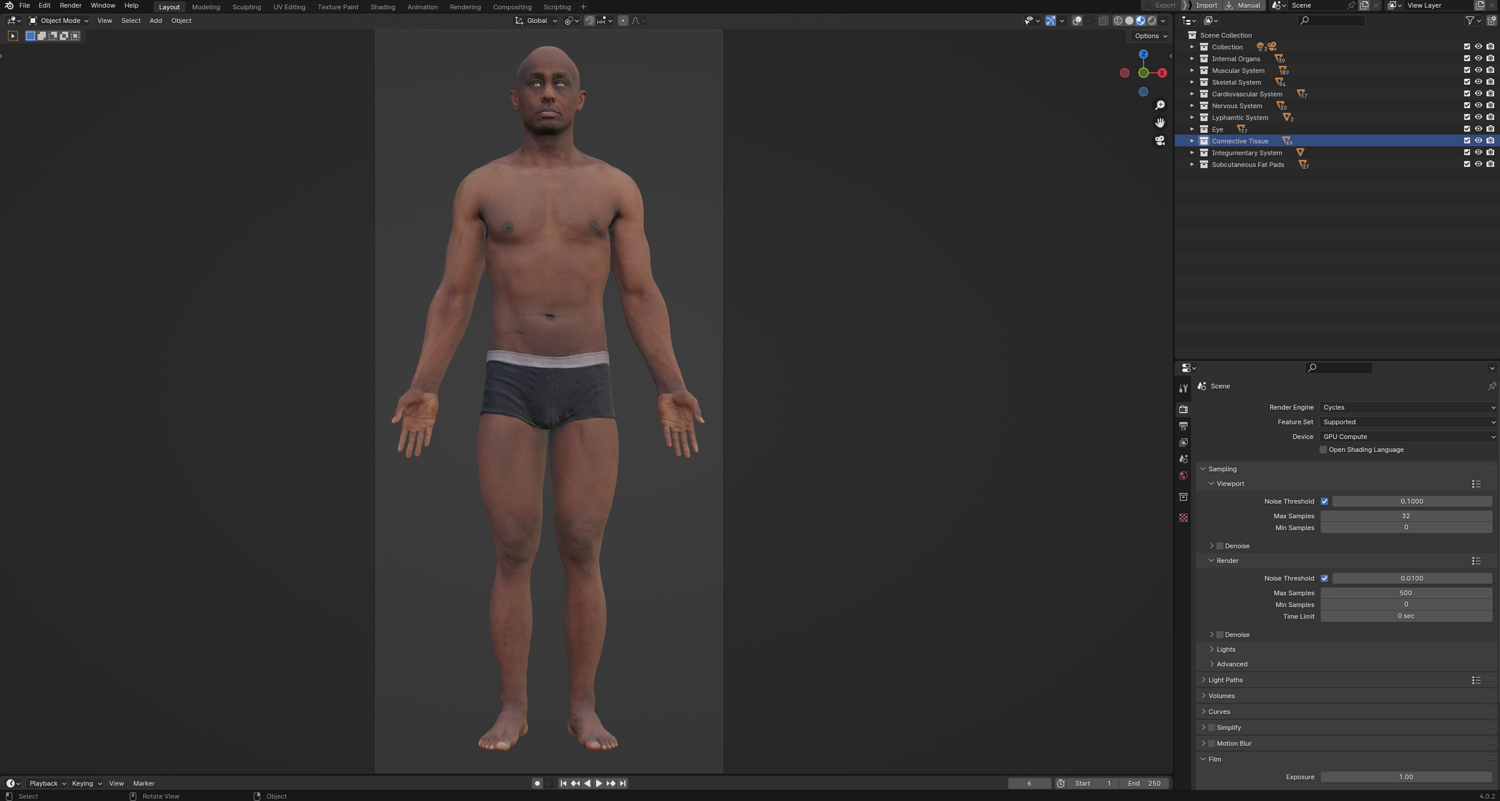Viewport: 1500px width, 801px height.
Task: Open the Object Mode dropdown
Action: click(58, 20)
